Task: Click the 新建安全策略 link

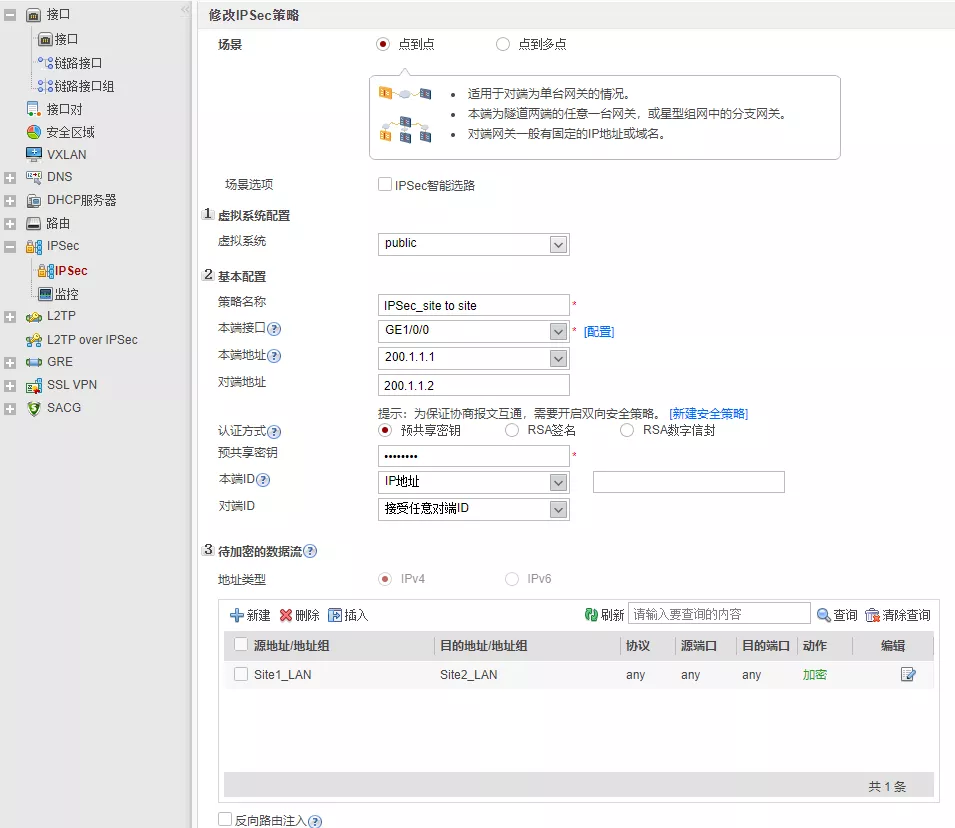Action: pyautogui.click(x=708, y=413)
